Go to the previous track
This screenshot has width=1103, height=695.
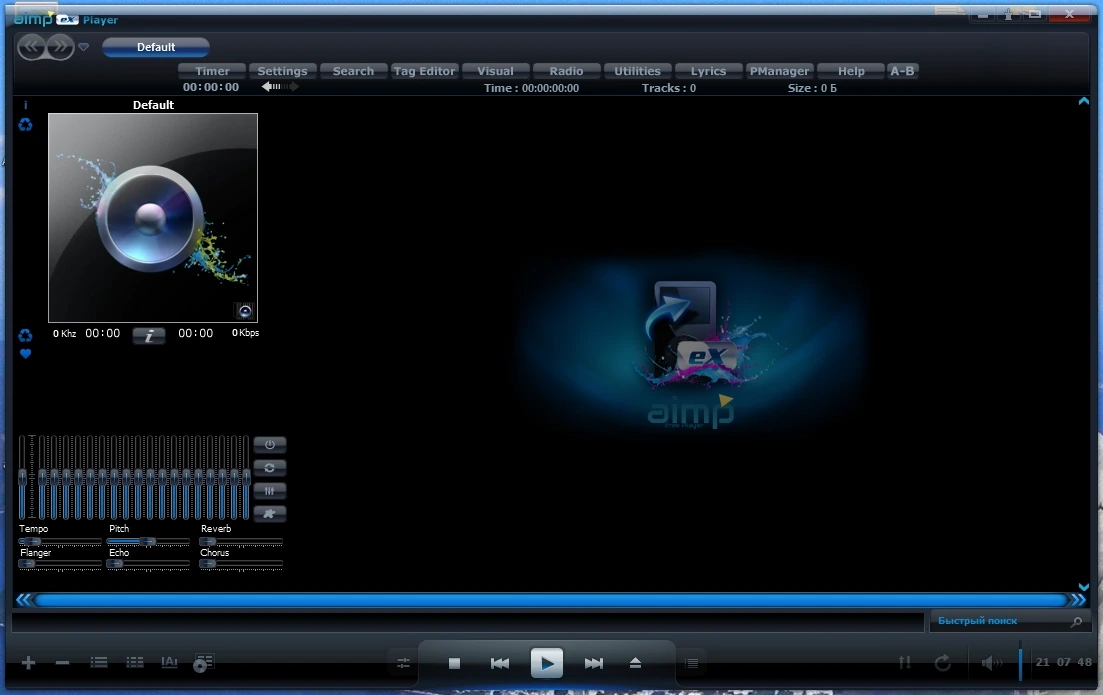click(x=499, y=663)
